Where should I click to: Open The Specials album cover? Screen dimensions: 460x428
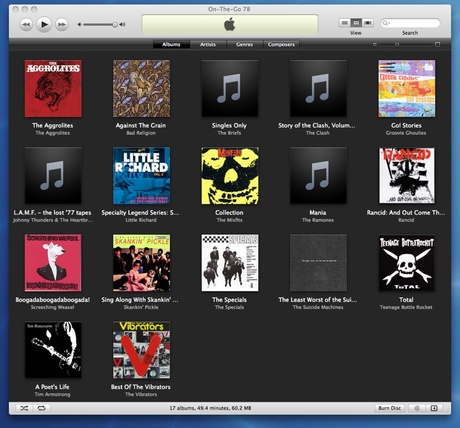point(230,263)
